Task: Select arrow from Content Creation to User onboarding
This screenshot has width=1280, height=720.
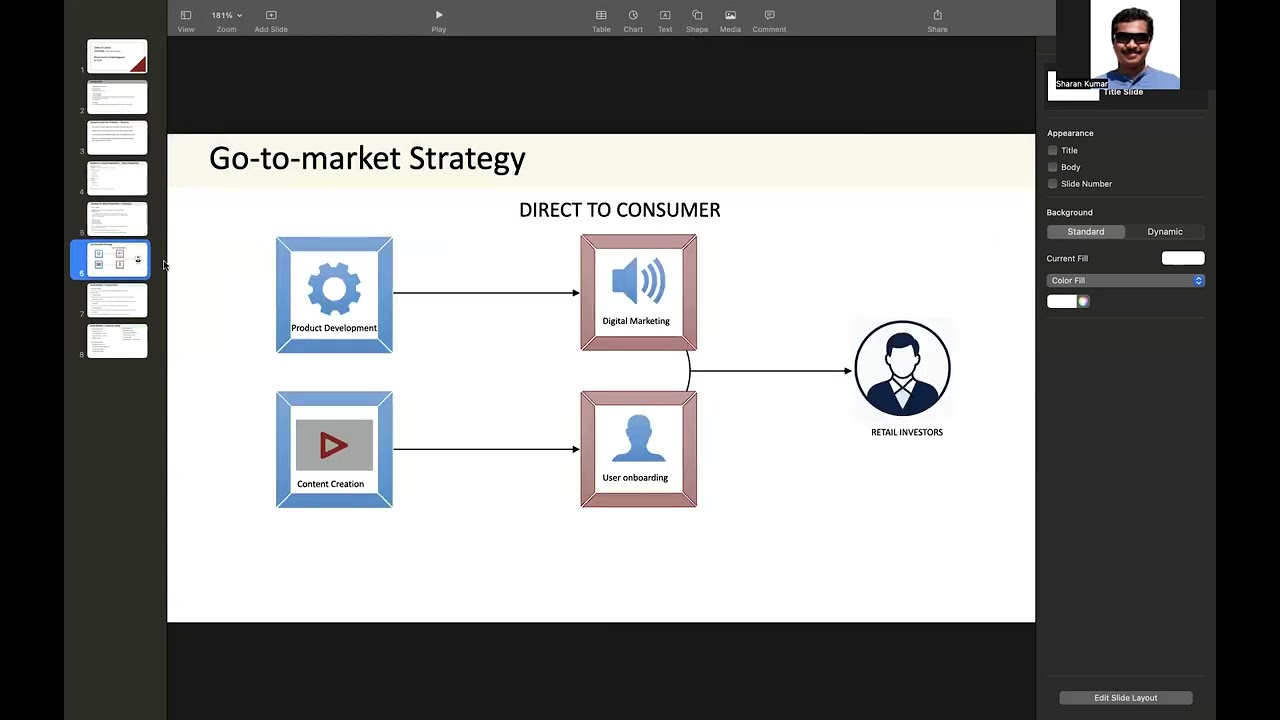Action: 486,449
